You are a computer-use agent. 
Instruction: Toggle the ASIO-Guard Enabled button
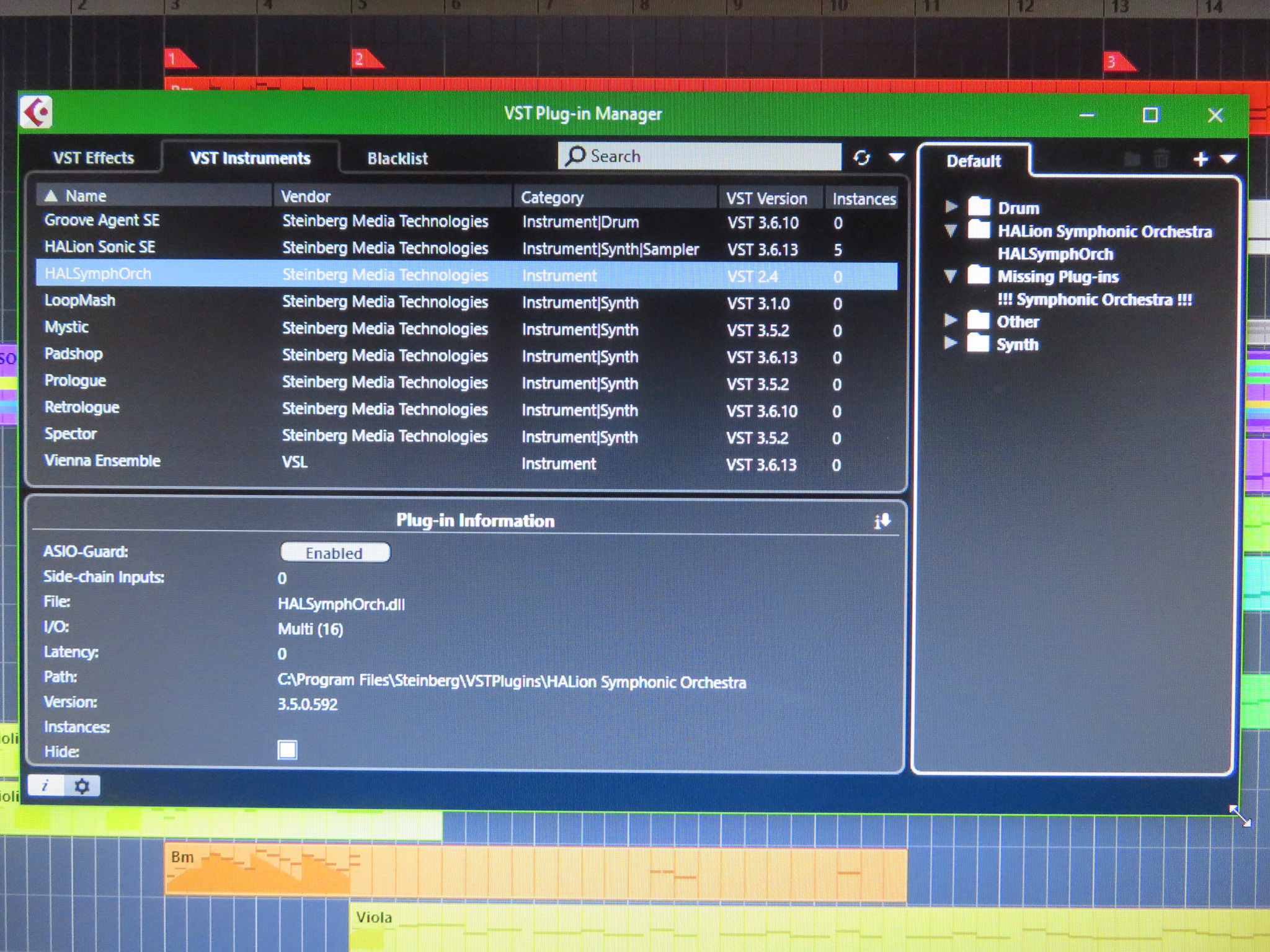coord(335,552)
